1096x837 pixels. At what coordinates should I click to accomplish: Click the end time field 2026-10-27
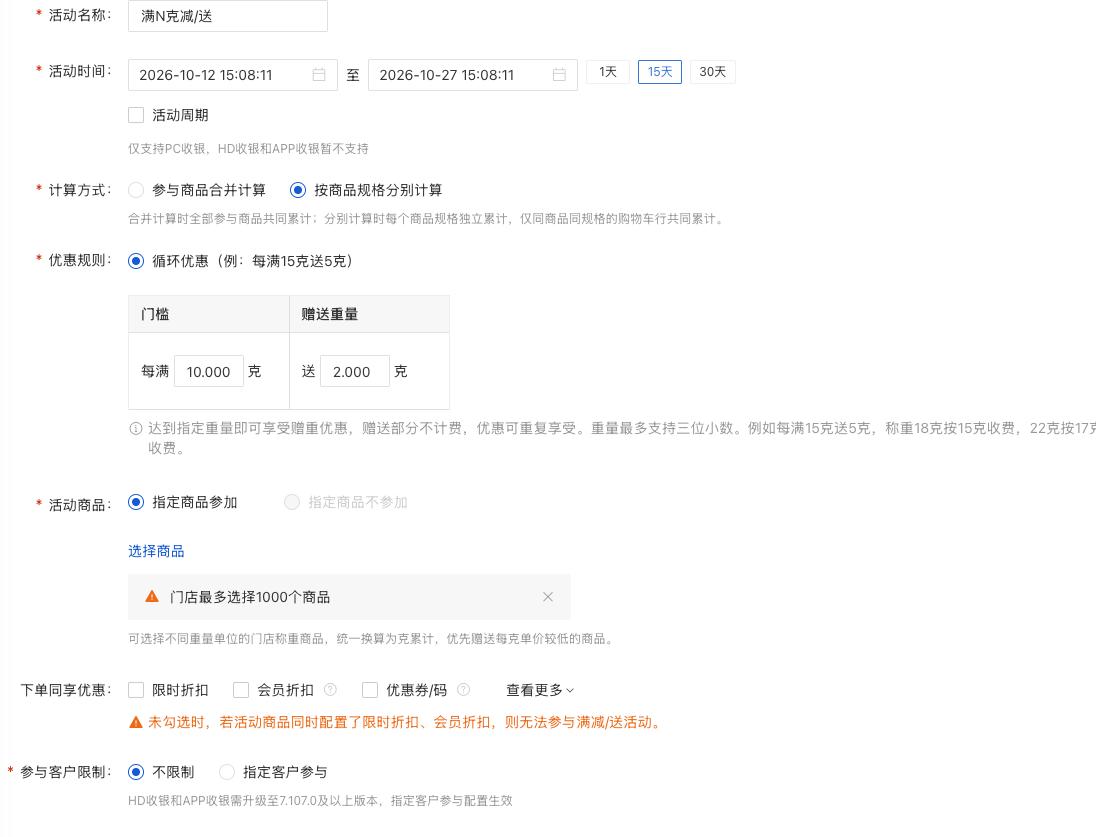click(x=473, y=75)
